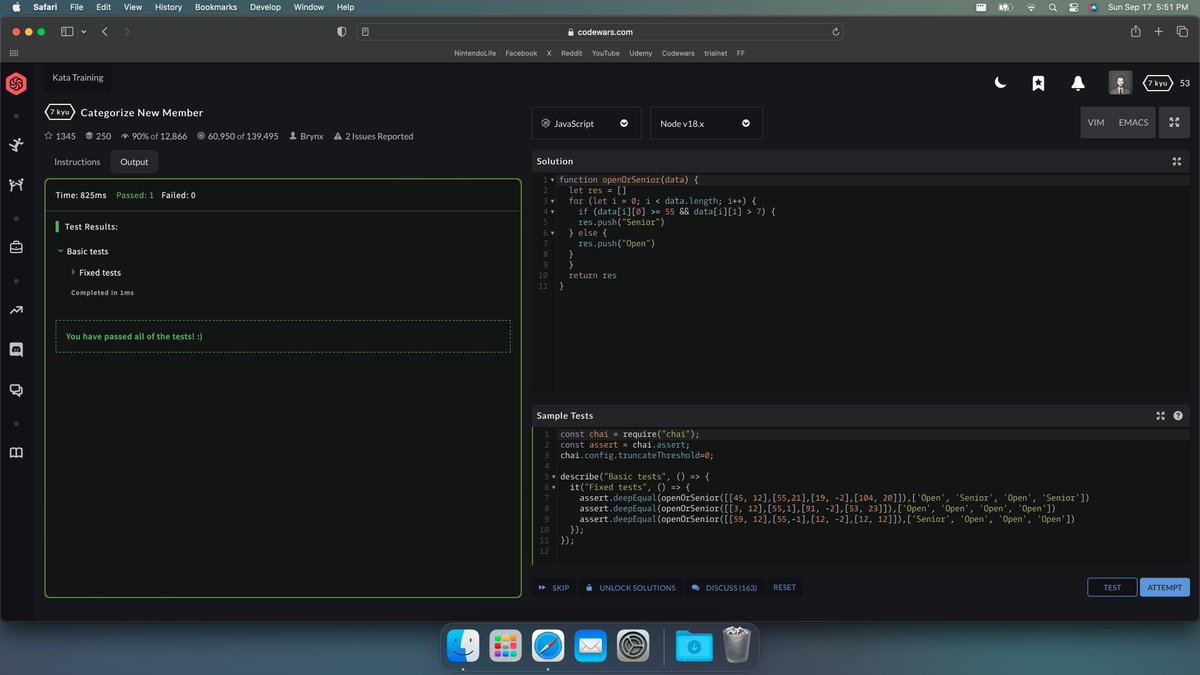This screenshot has height=675, width=1200.
Task: Fold the for loop at line 3
Action: click(552, 201)
